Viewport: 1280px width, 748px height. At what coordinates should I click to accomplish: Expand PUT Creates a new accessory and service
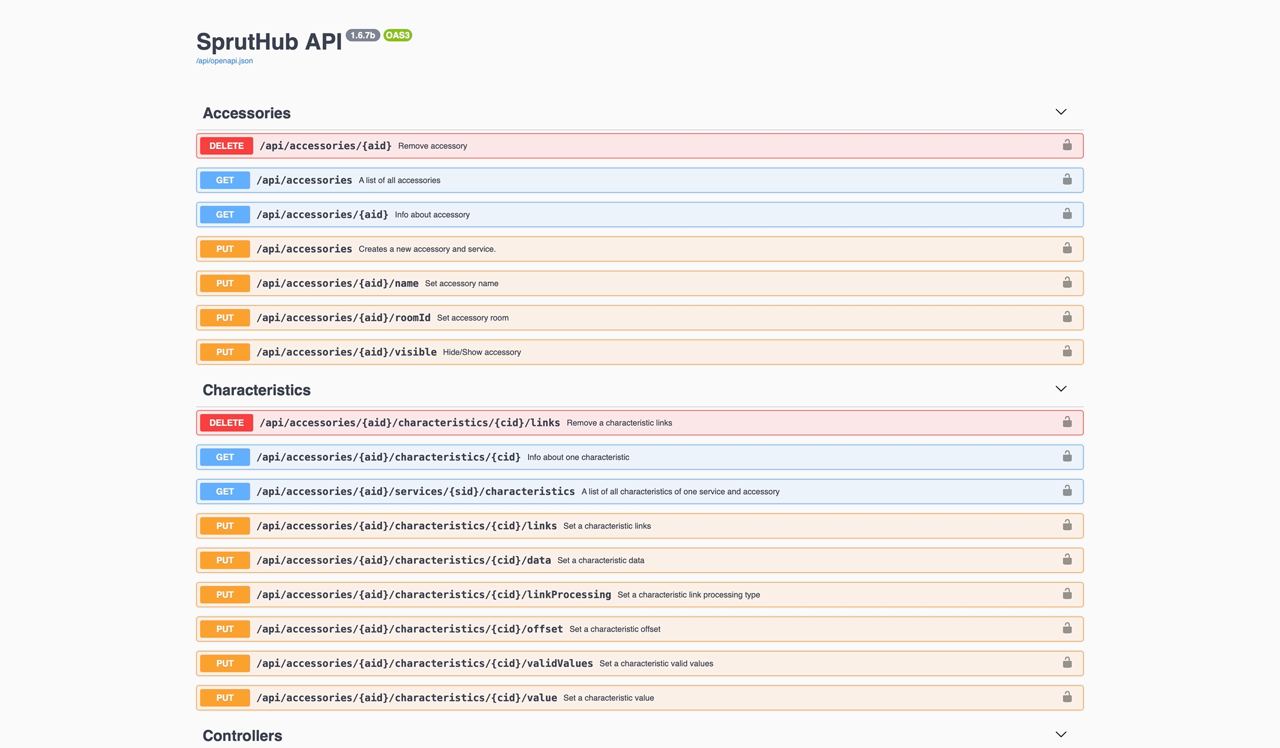pyautogui.click(x=640, y=249)
